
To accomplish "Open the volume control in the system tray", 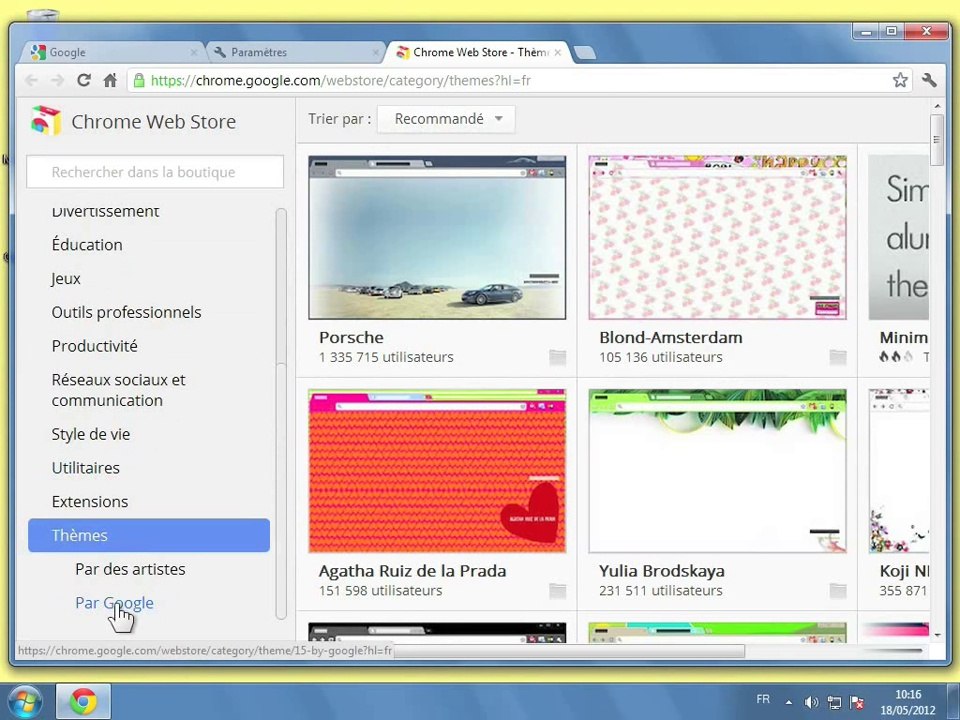I will pos(811,702).
